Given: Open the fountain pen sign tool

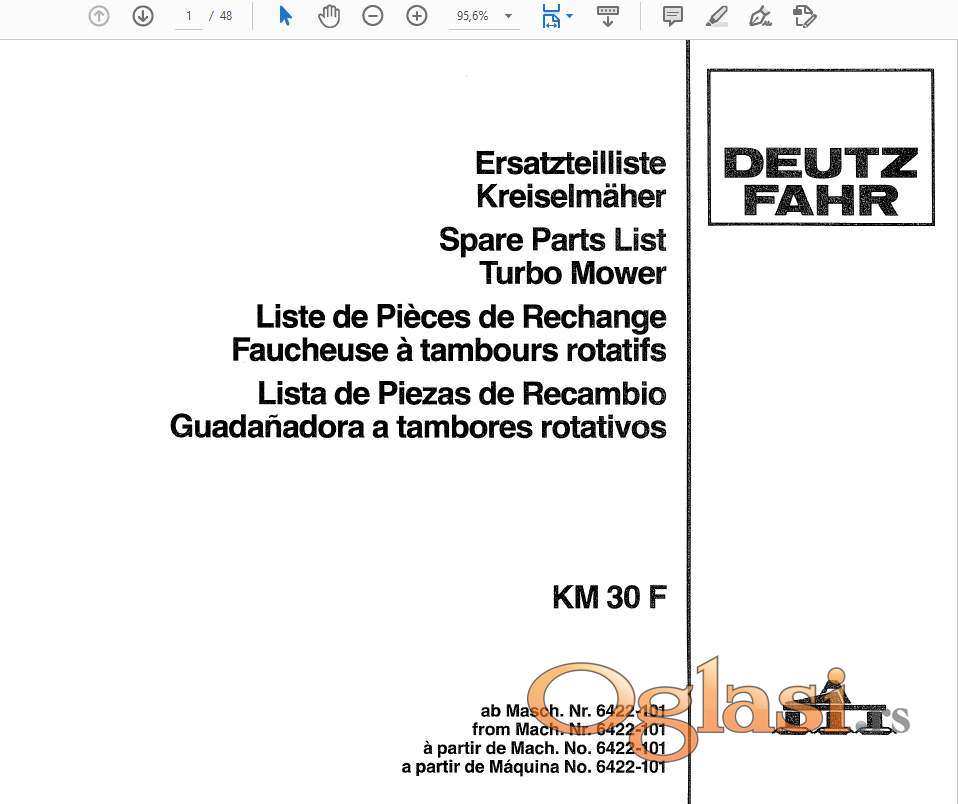Looking at the screenshot, I should [760, 16].
